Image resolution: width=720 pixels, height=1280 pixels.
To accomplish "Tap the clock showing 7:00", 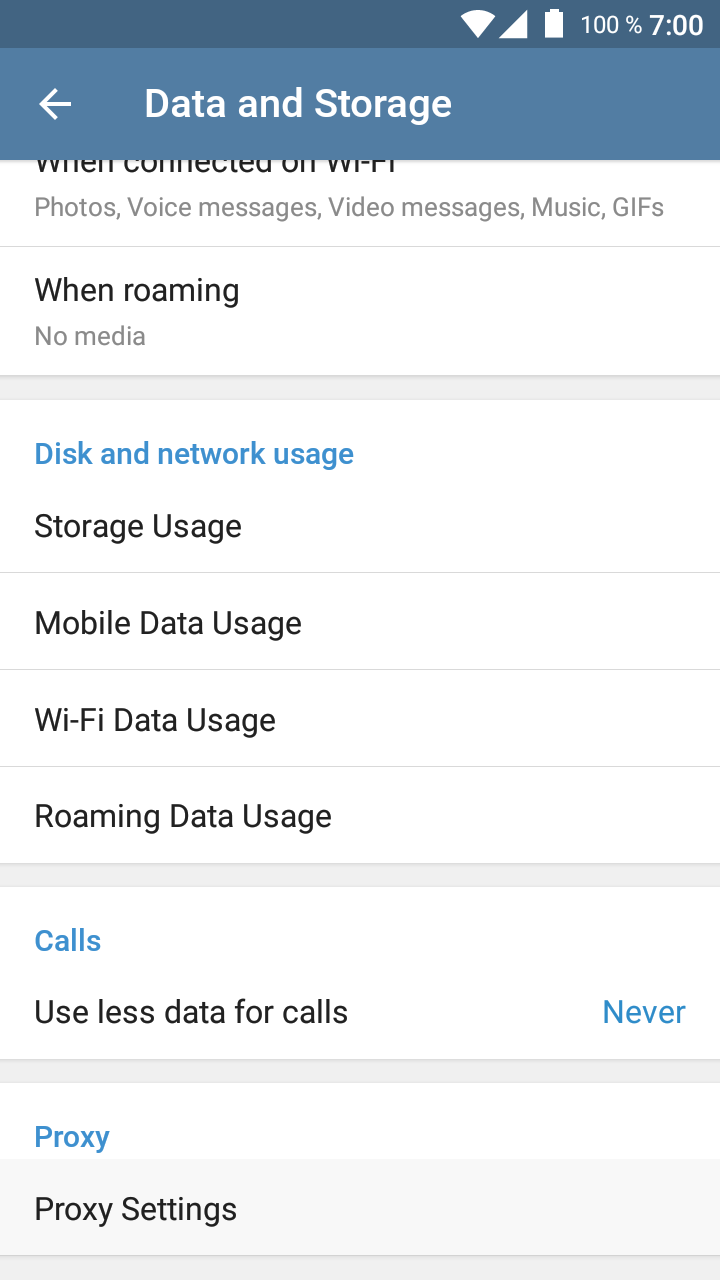I will [677, 25].
